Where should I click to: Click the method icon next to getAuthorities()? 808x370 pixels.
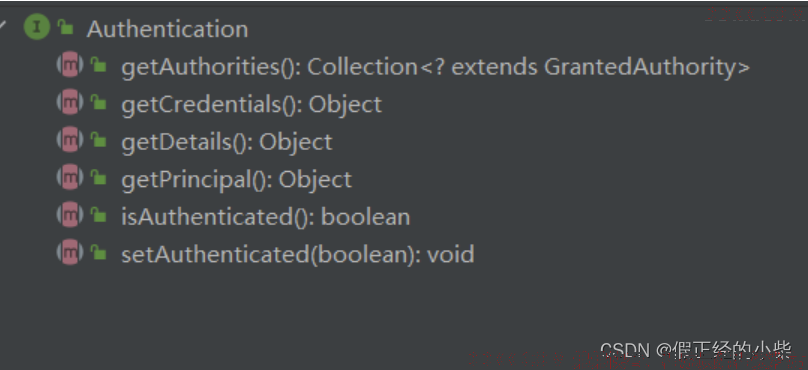pos(70,65)
